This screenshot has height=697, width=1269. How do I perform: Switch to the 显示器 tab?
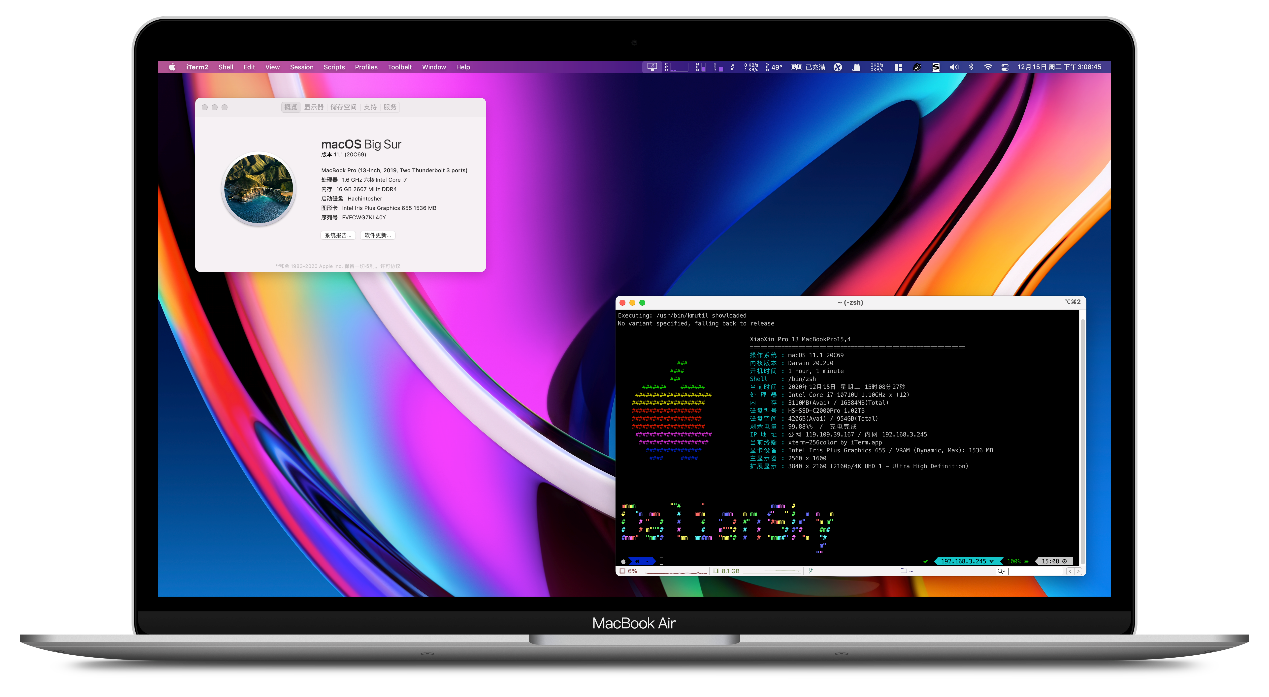pos(314,106)
